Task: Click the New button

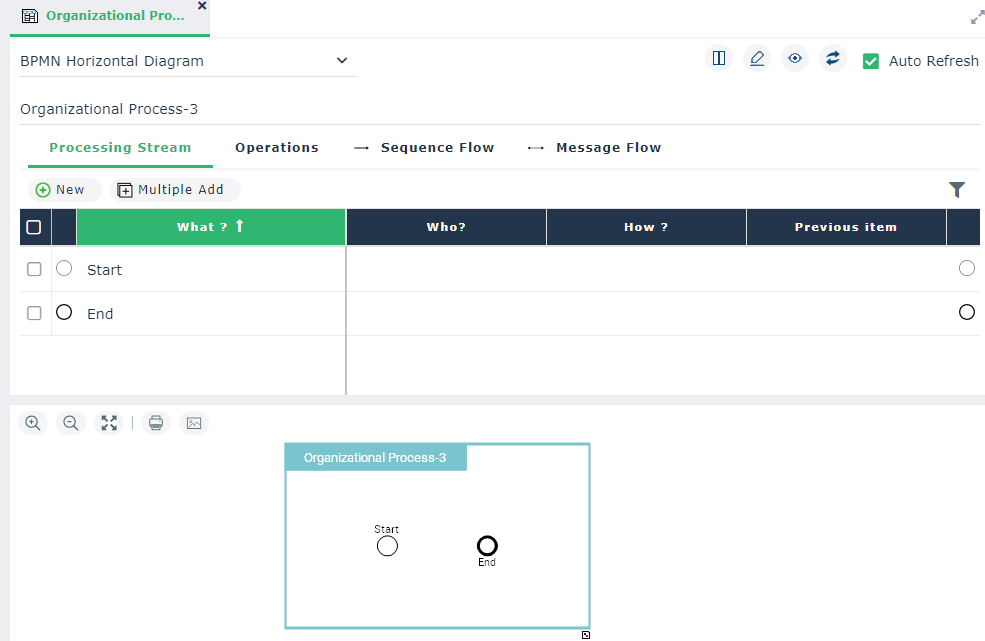Action: [x=61, y=190]
